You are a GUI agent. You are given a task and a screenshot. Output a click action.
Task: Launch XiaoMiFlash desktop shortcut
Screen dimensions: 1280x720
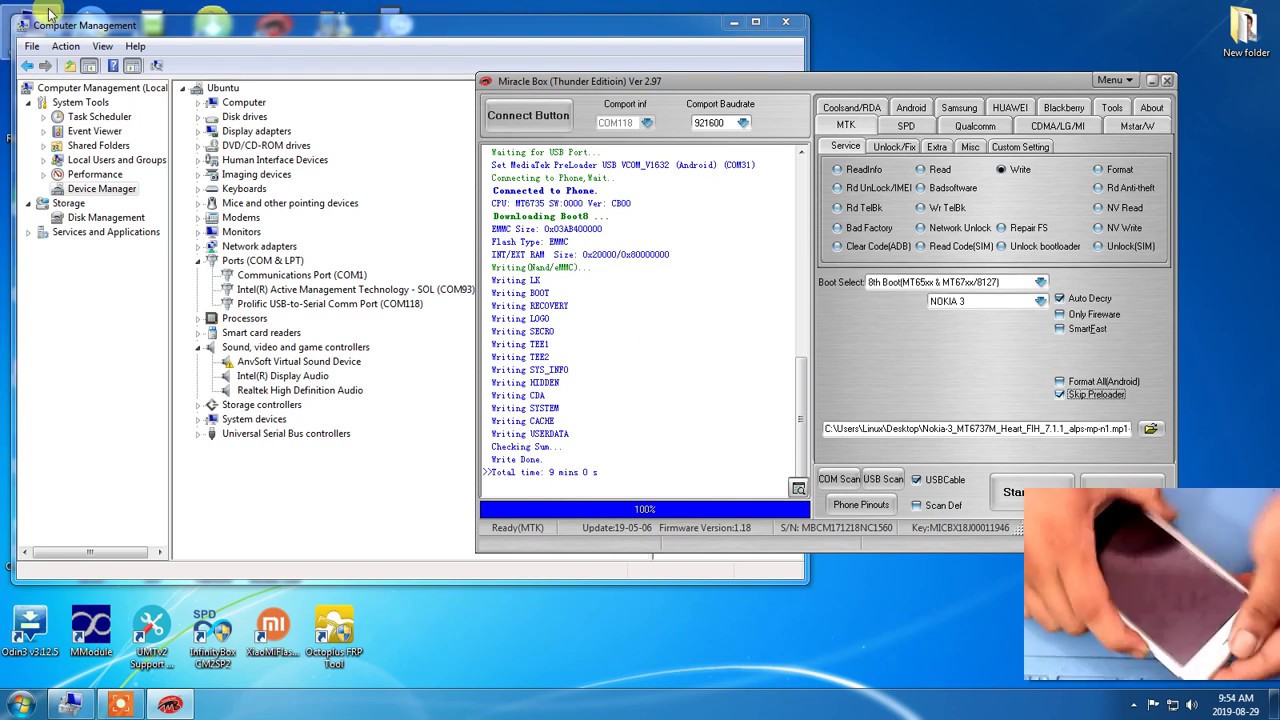tap(273, 633)
